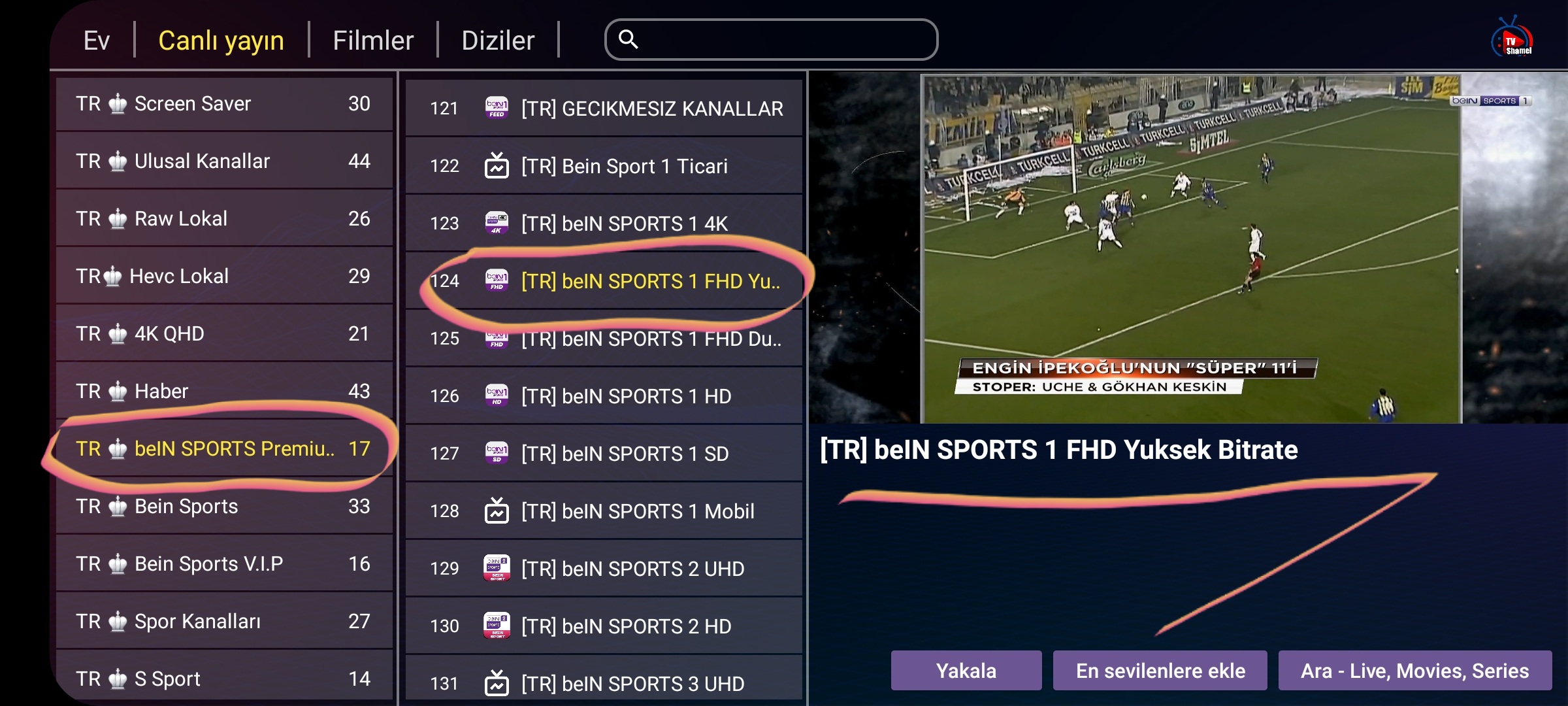The image size is (1568, 706).
Task: Click beIN FEED icon beside GECIKMESIZ KANALLAR
Action: [497, 108]
